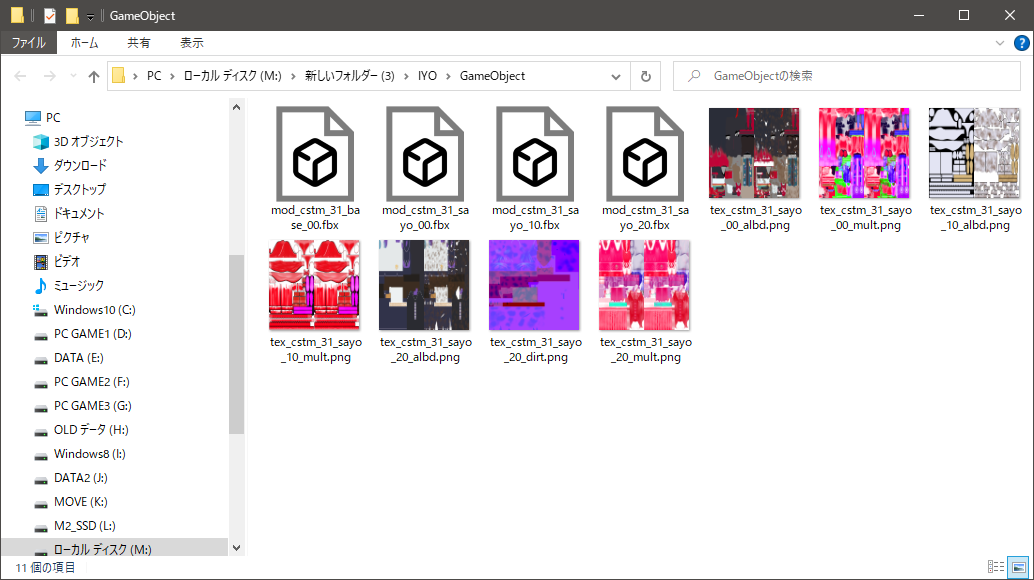
Task: Open the 共有 ribbon tab
Action: pos(138,43)
